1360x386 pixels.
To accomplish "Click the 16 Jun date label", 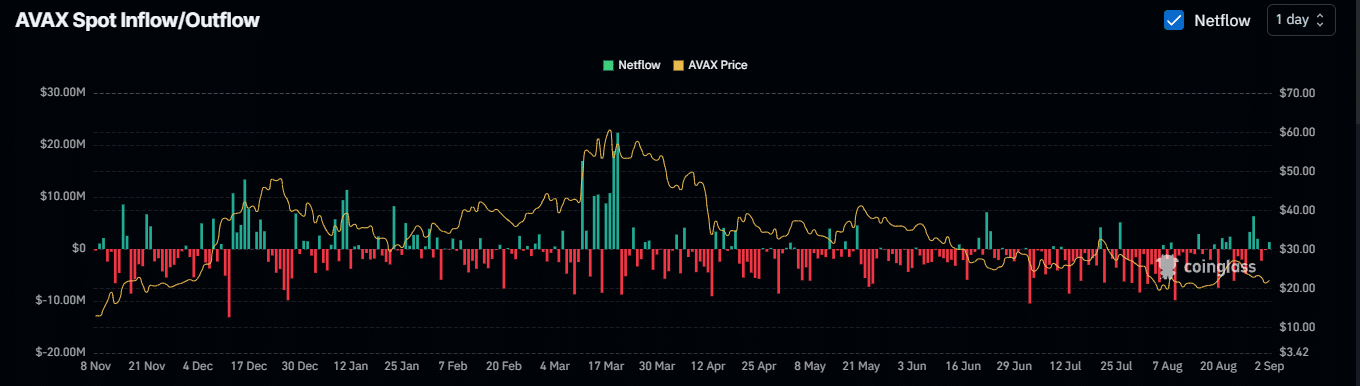I will click(x=964, y=367).
